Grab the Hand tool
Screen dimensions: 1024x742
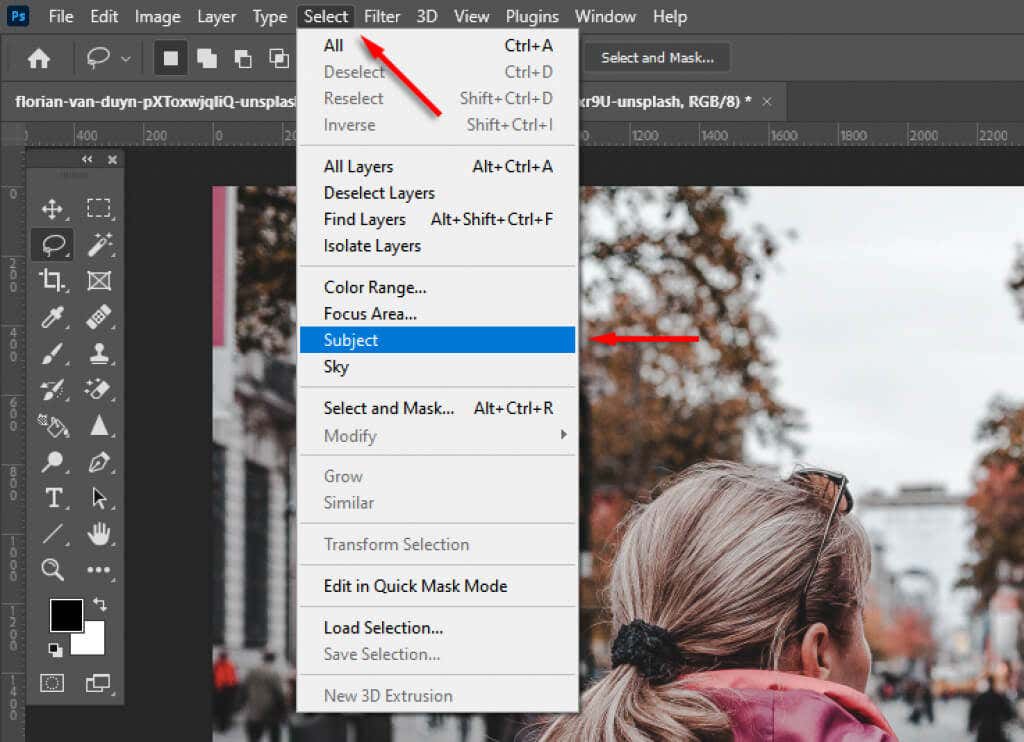(x=99, y=534)
